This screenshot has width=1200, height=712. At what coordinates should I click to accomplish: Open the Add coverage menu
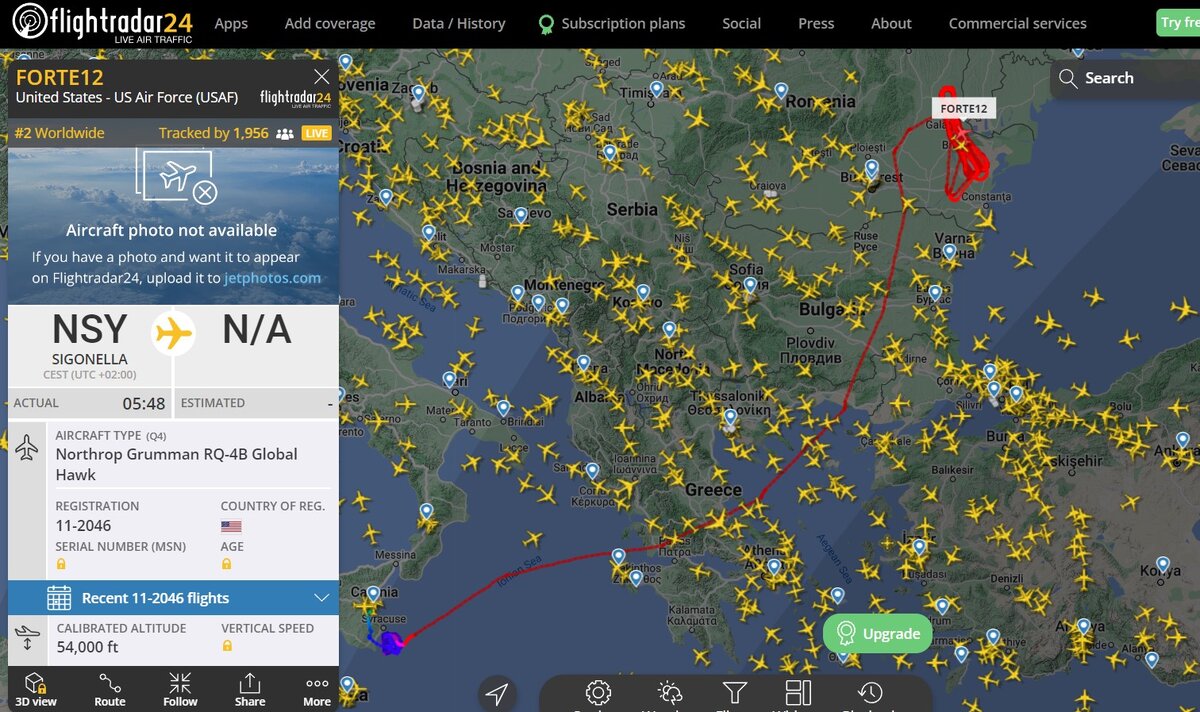[330, 23]
